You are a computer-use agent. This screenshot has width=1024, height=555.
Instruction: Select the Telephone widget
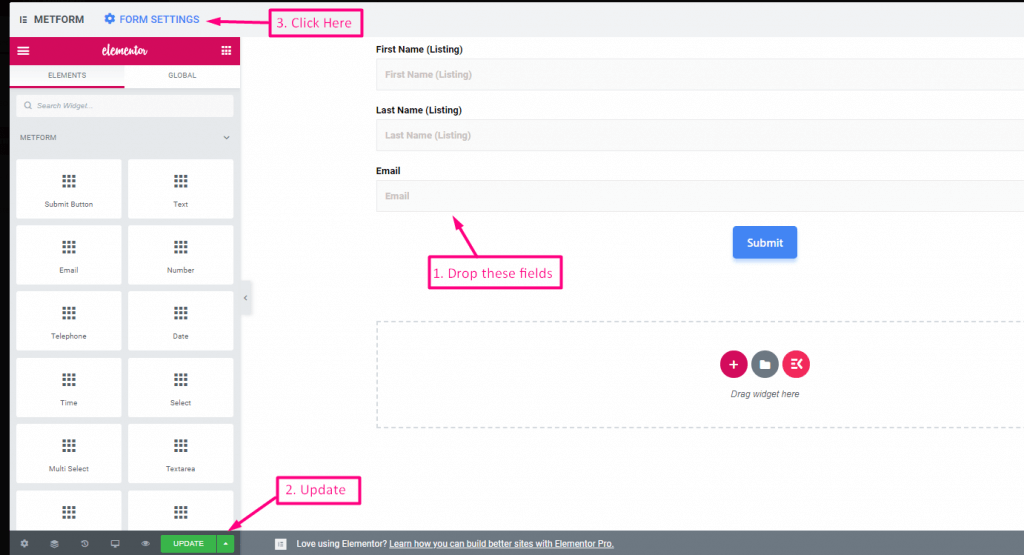coord(69,321)
